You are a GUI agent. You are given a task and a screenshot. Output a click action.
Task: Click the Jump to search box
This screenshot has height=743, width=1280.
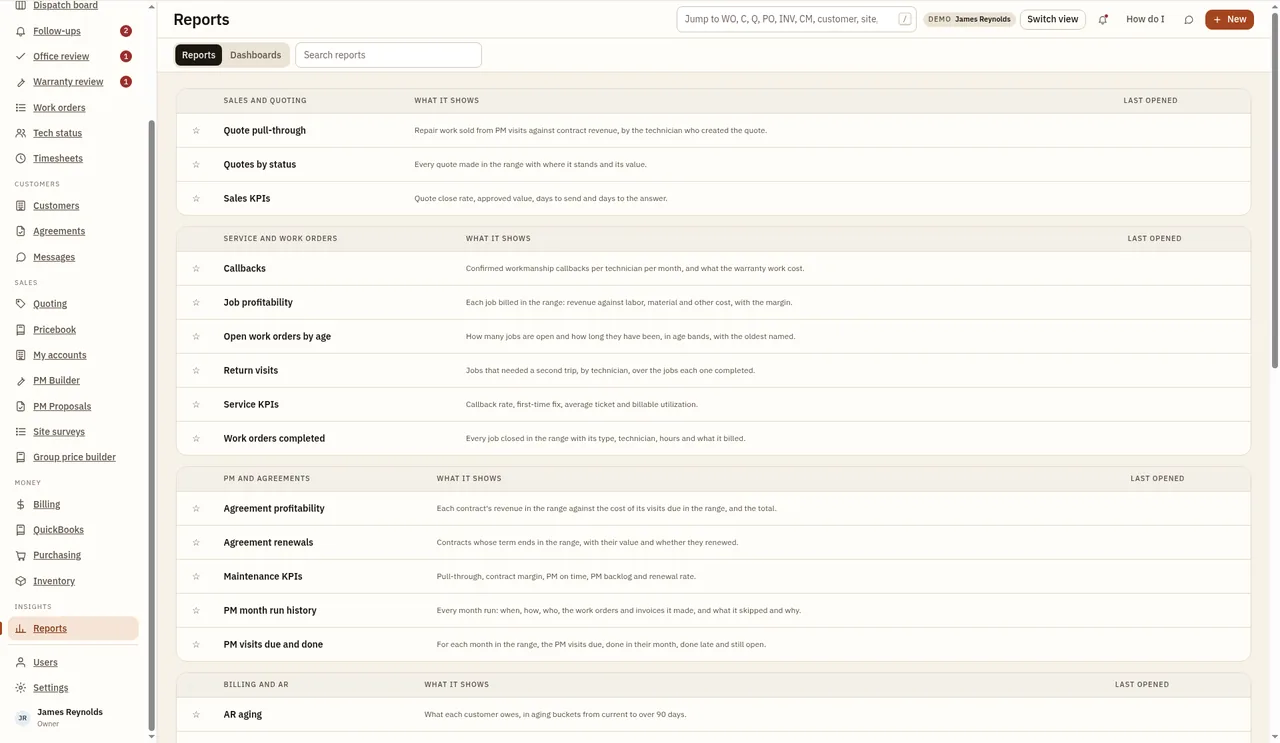[x=796, y=19]
